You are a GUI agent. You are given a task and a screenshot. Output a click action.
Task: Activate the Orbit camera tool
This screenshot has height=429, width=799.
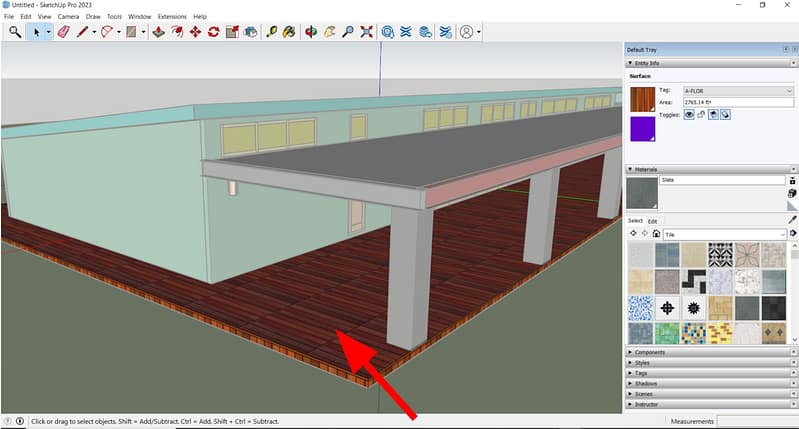pyautogui.click(x=310, y=32)
